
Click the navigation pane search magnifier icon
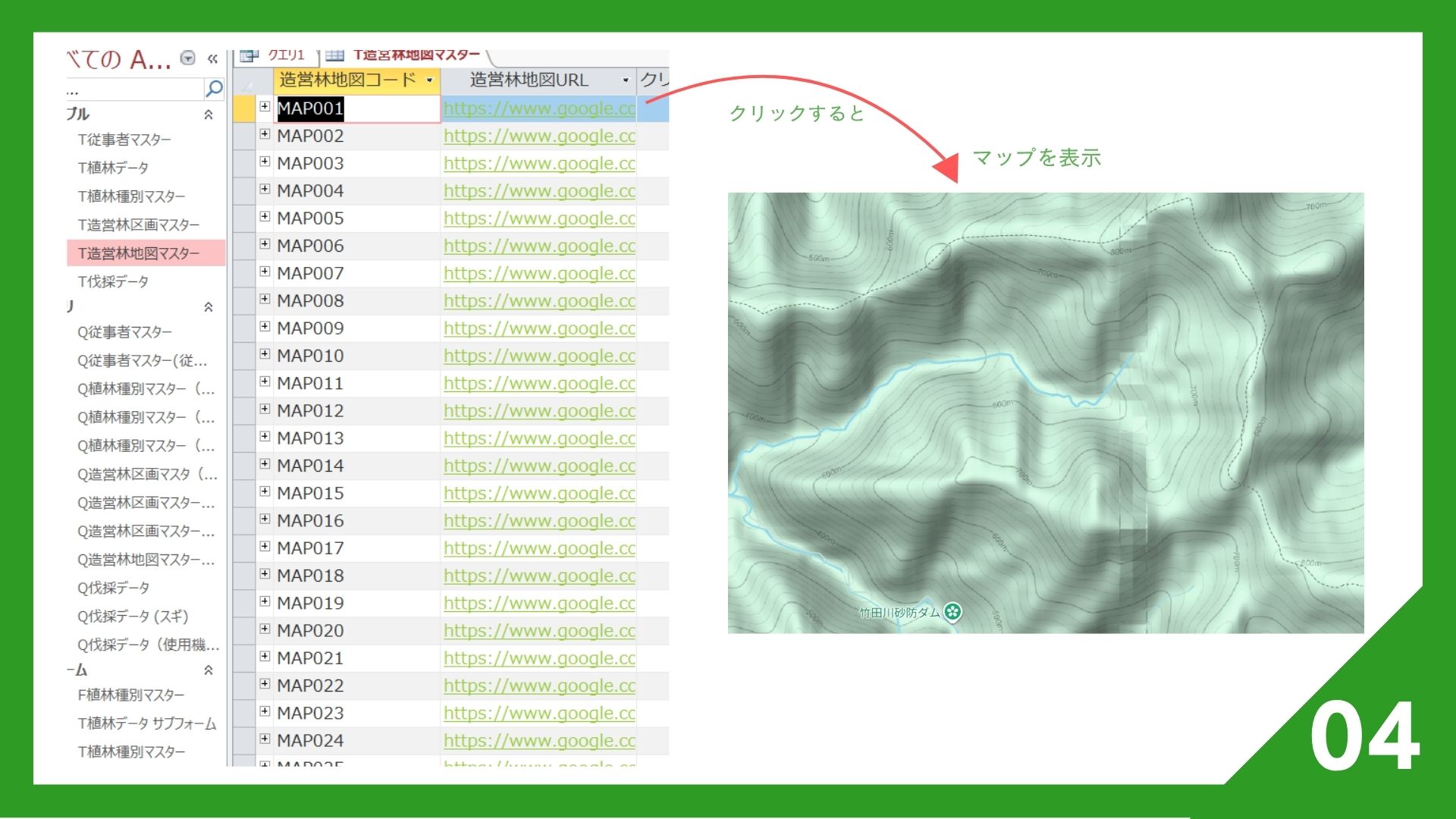214,89
